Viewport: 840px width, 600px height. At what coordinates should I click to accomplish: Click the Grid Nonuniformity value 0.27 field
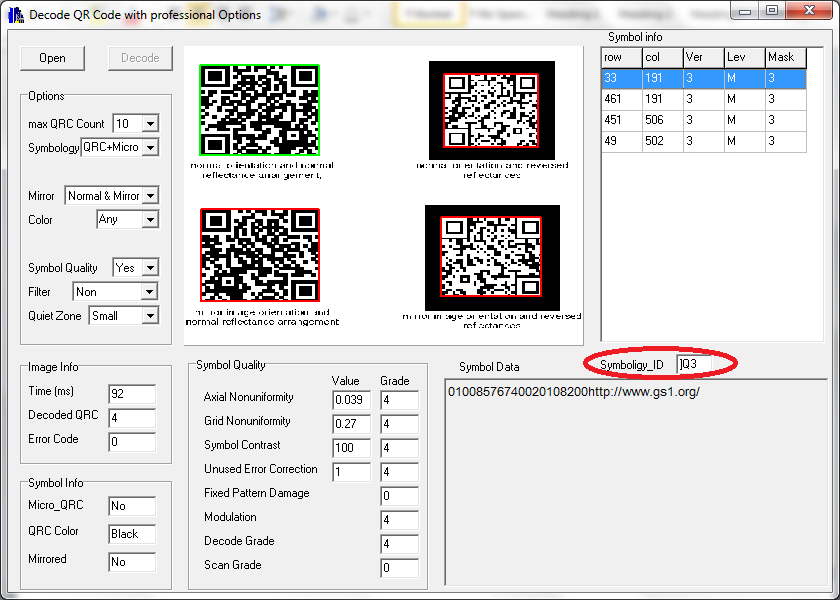[351, 424]
